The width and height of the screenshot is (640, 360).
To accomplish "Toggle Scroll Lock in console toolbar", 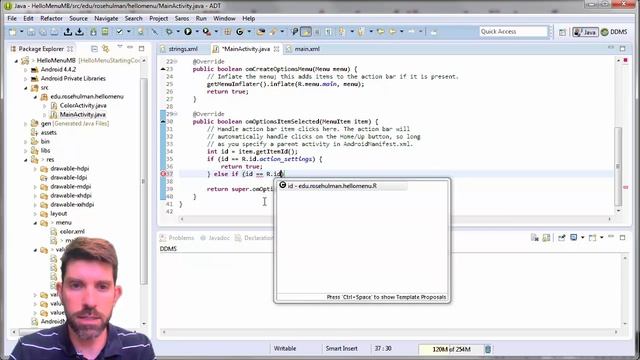I will click(x=546, y=238).
